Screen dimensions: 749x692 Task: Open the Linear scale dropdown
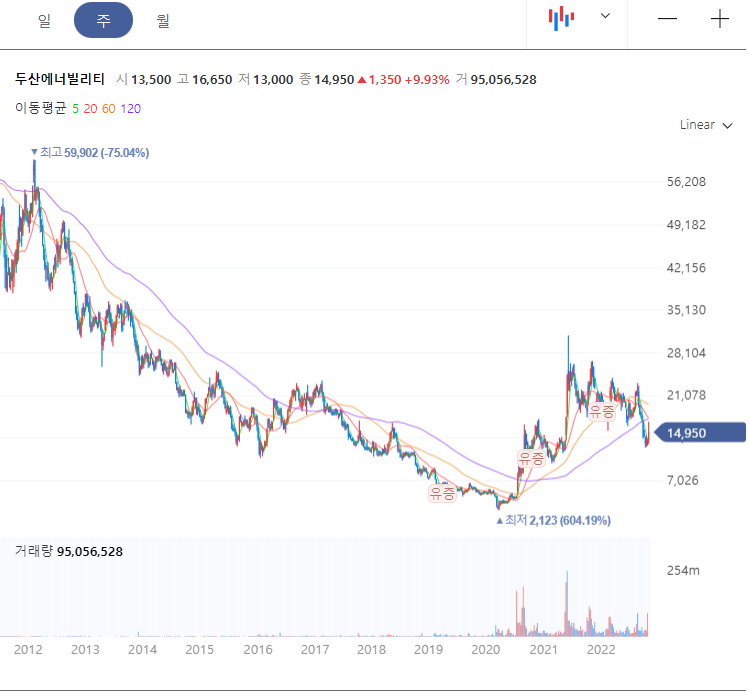click(706, 125)
